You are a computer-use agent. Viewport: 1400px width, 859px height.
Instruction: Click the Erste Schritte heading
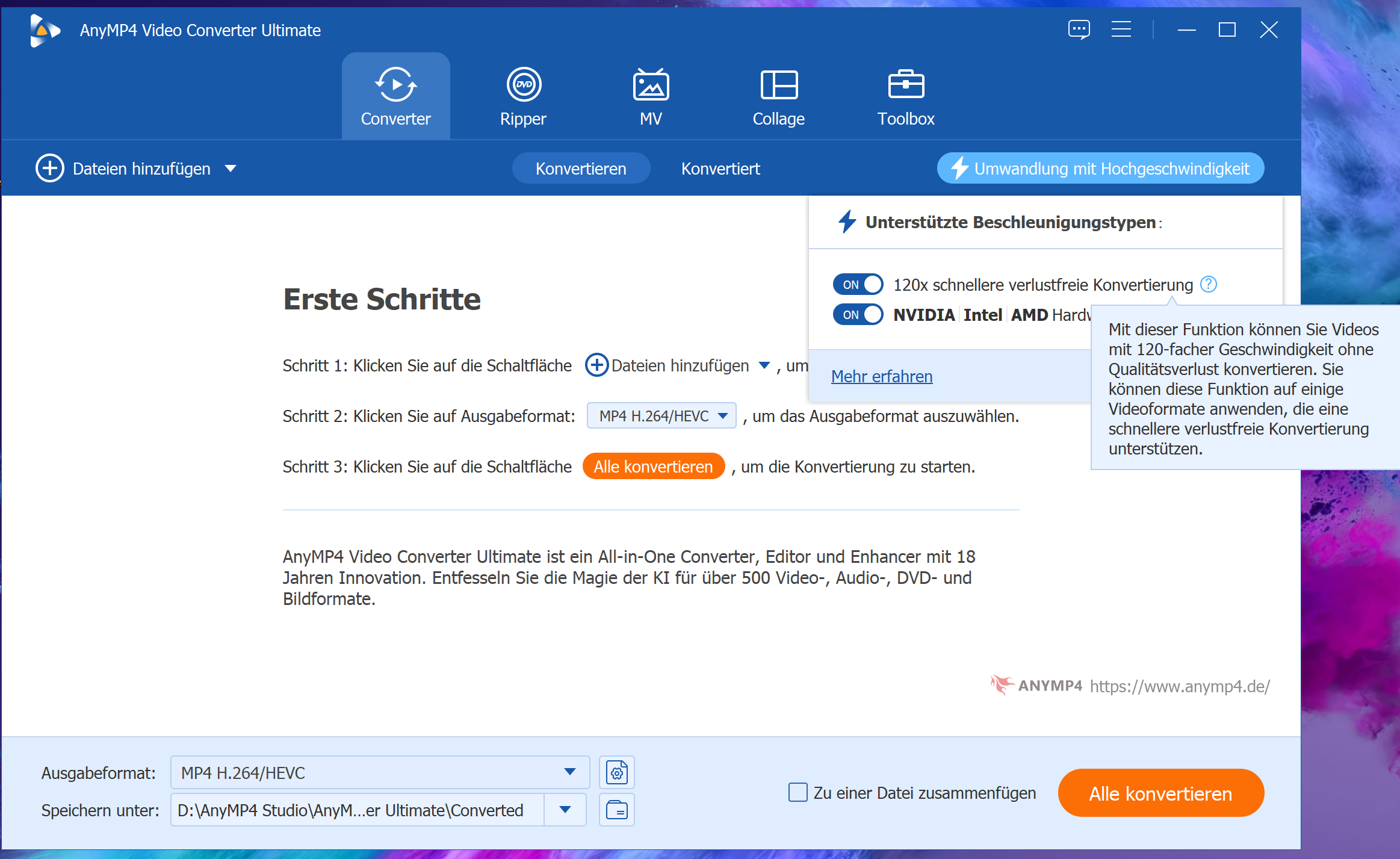click(x=382, y=299)
